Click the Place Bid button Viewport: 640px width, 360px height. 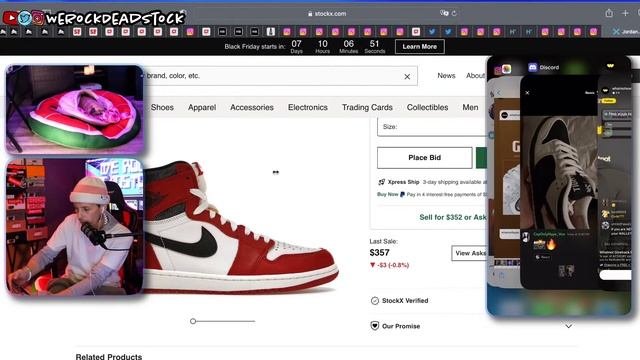click(424, 158)
